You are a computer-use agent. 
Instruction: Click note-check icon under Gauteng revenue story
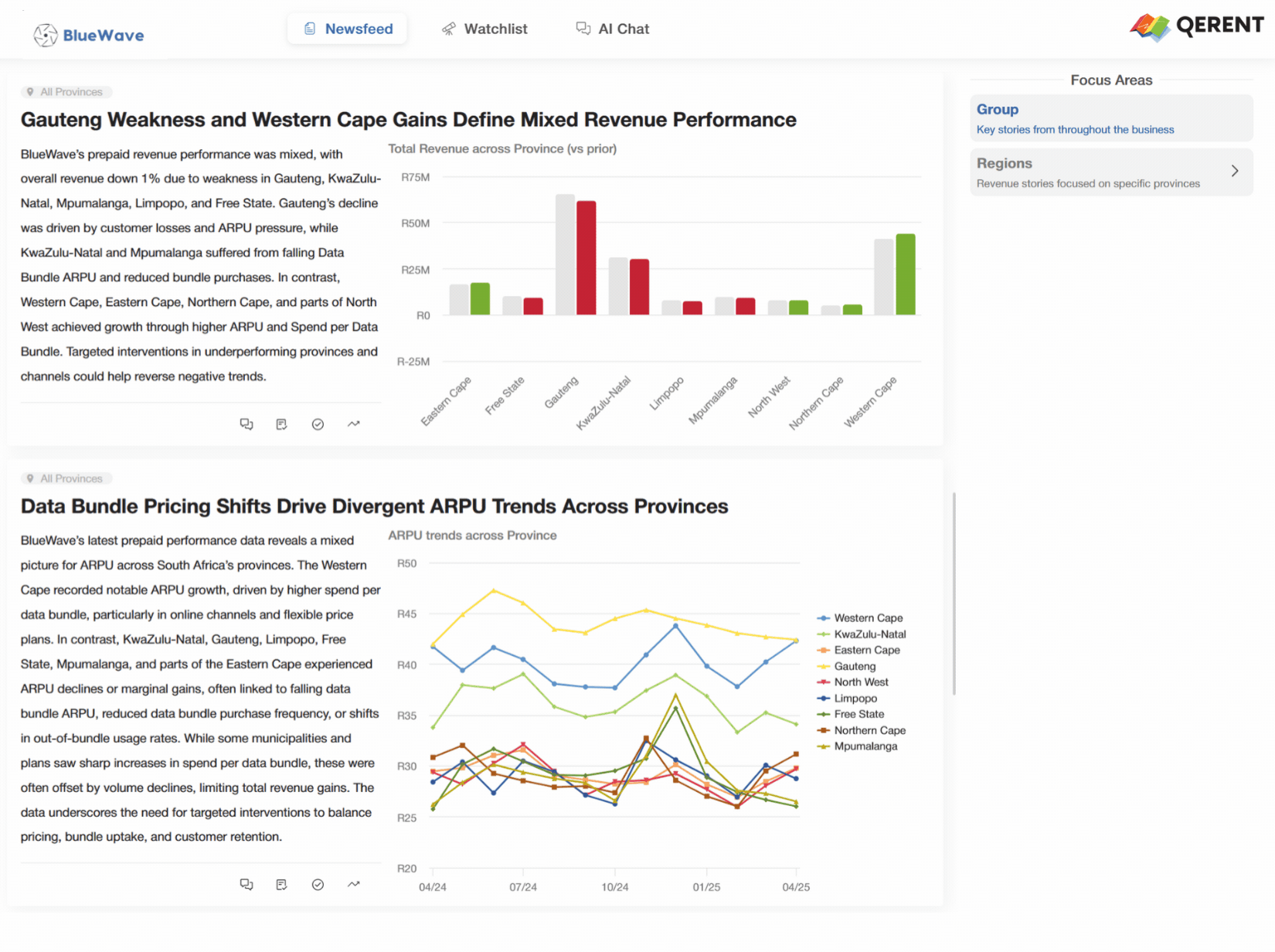click(281, 424)
